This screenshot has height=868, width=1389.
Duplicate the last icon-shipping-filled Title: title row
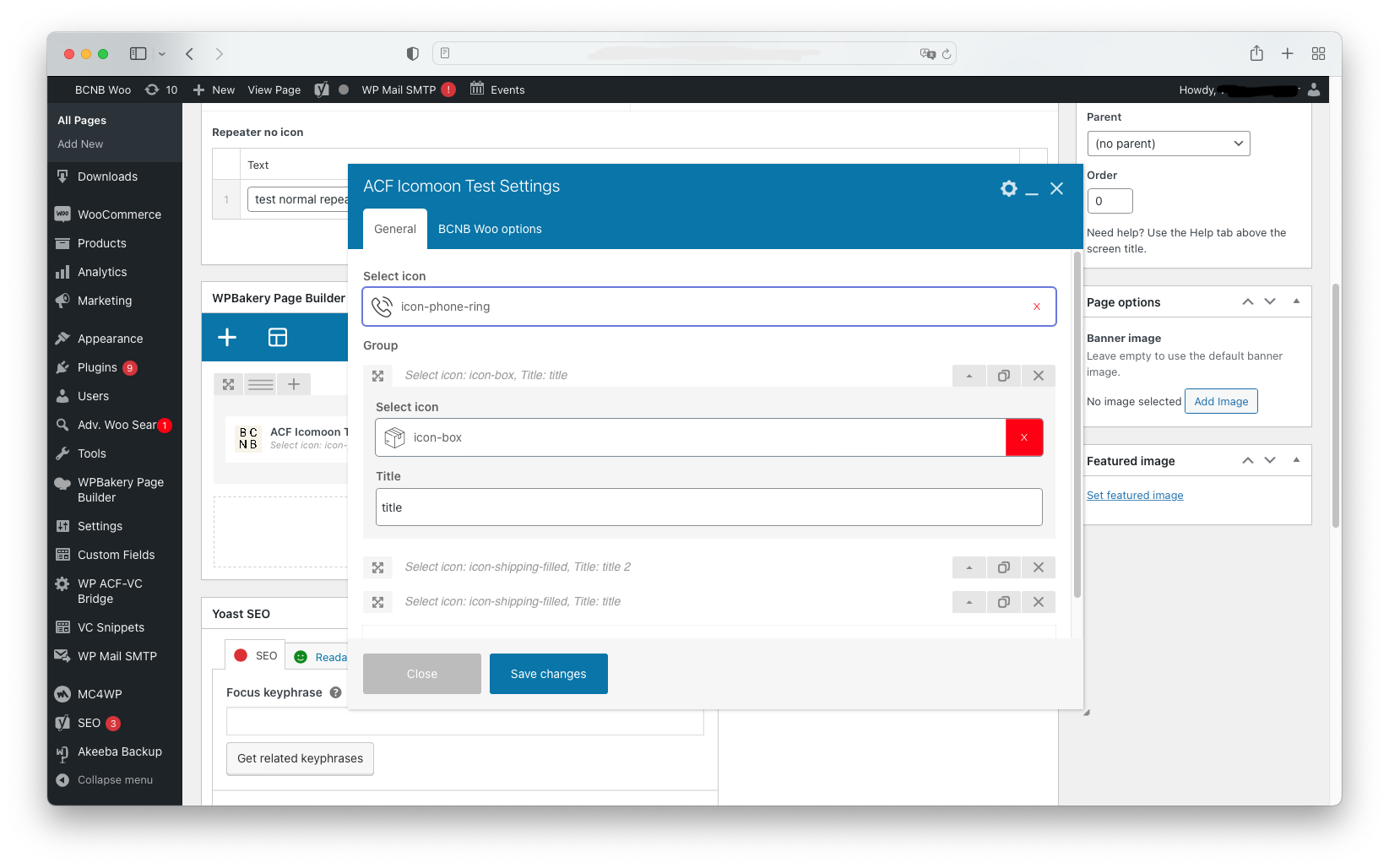coord(1003,602)
